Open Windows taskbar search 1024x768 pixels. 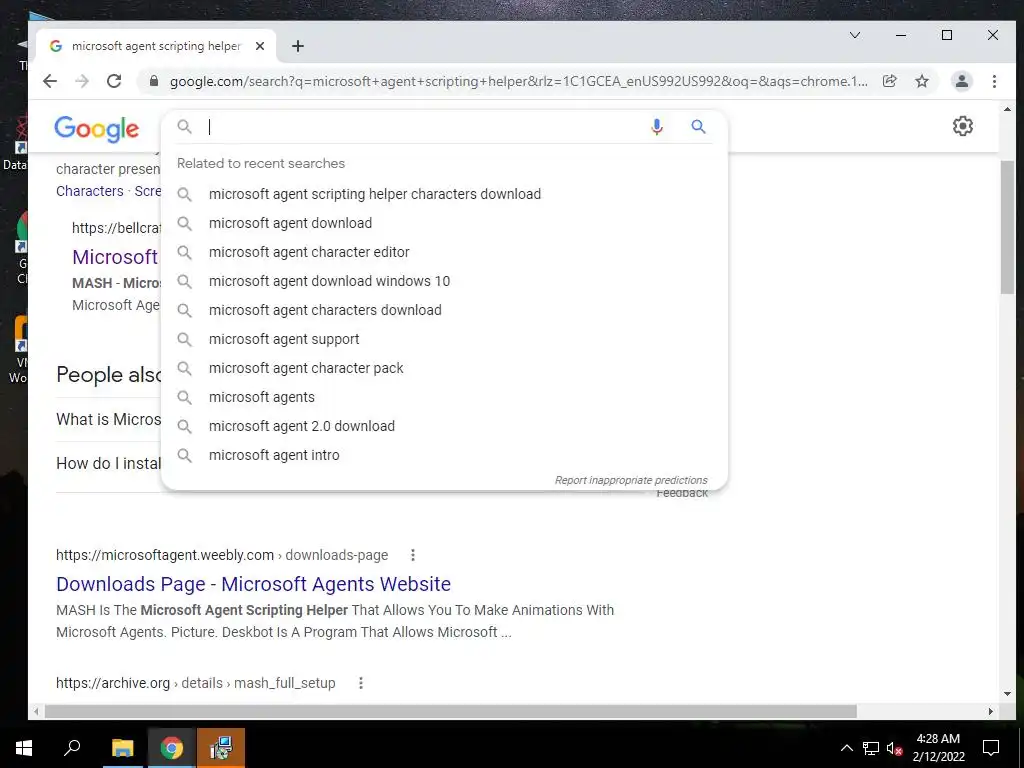click(x=72, y=748)
